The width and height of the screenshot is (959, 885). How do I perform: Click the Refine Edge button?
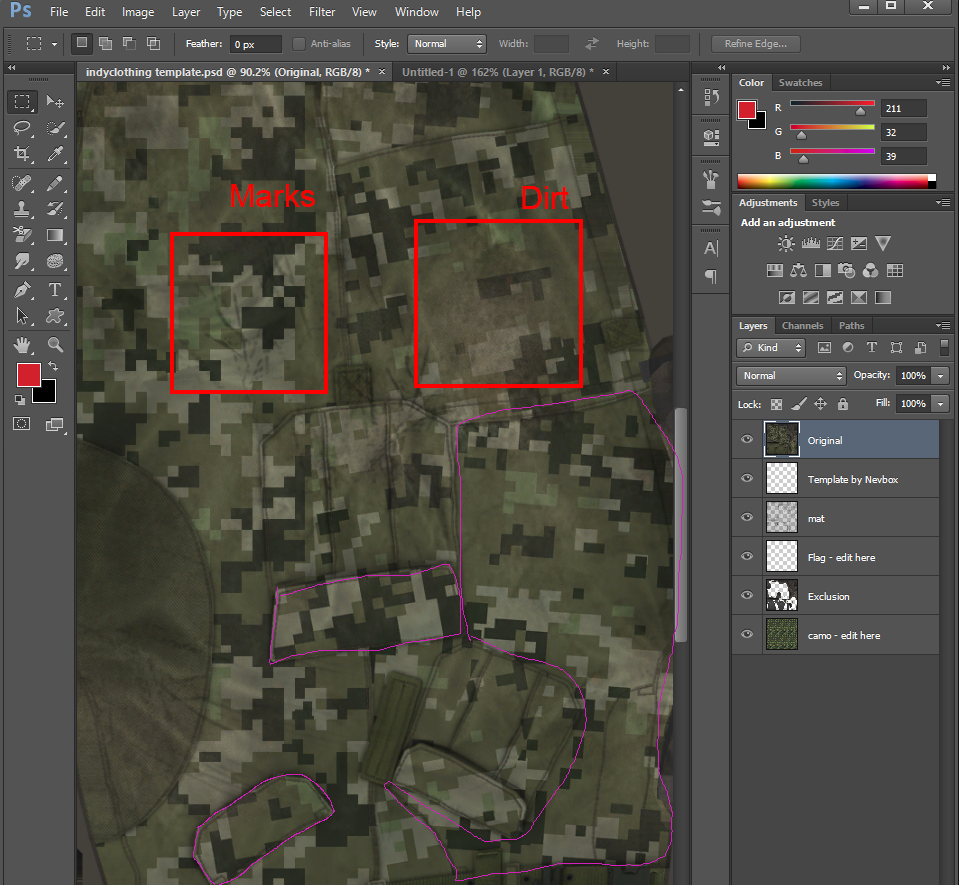click(755, 44)
